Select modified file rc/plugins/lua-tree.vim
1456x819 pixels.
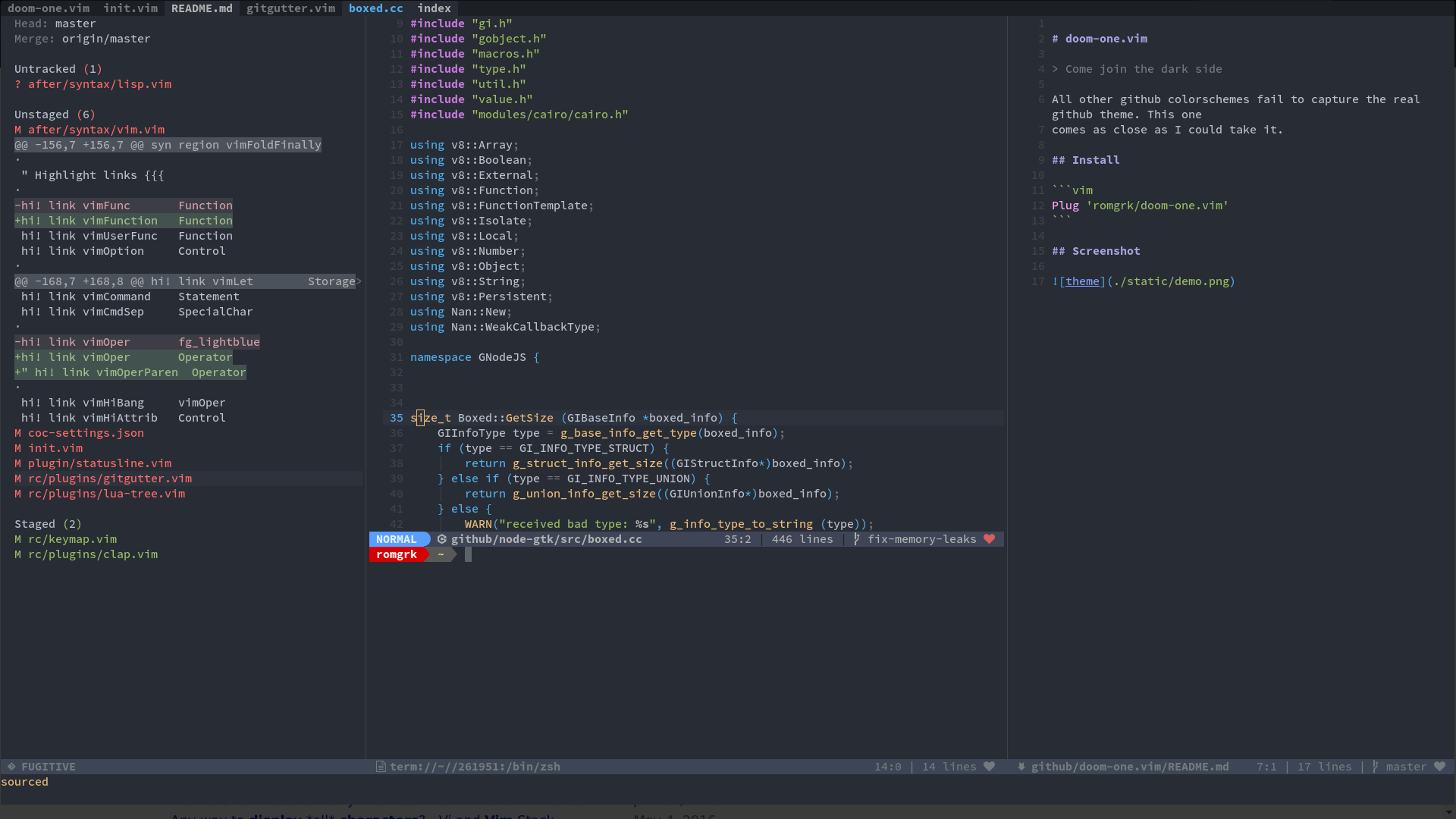[x=106, y=494]
